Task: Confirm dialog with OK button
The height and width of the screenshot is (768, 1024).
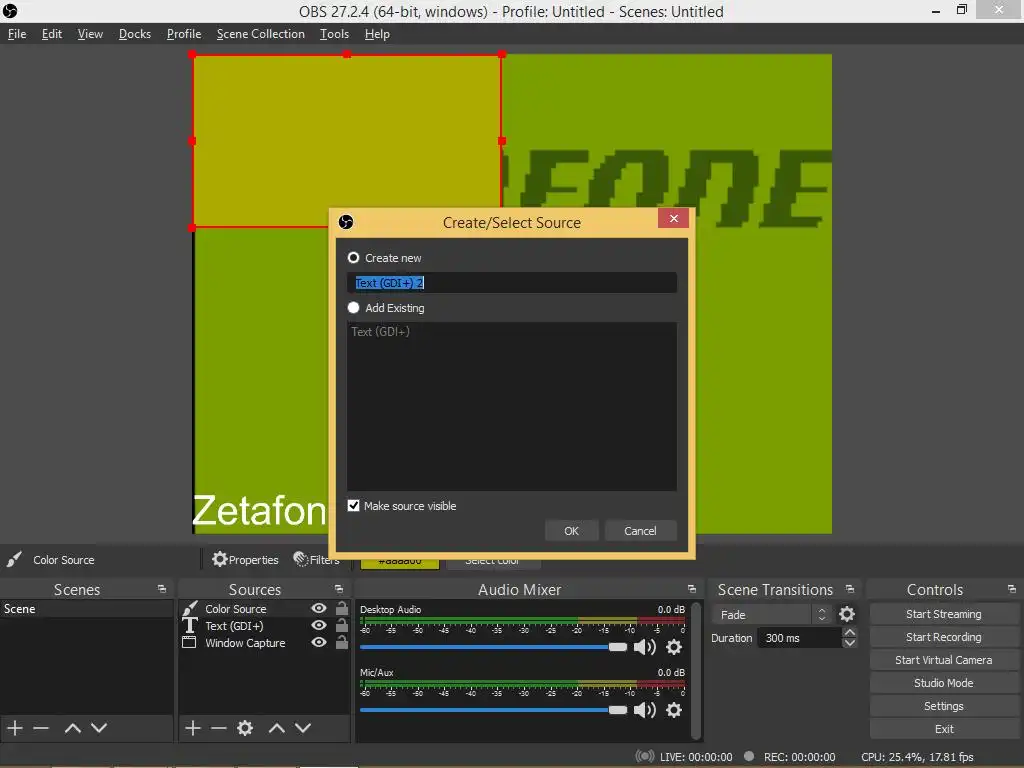Action: [x=571, y=531]
